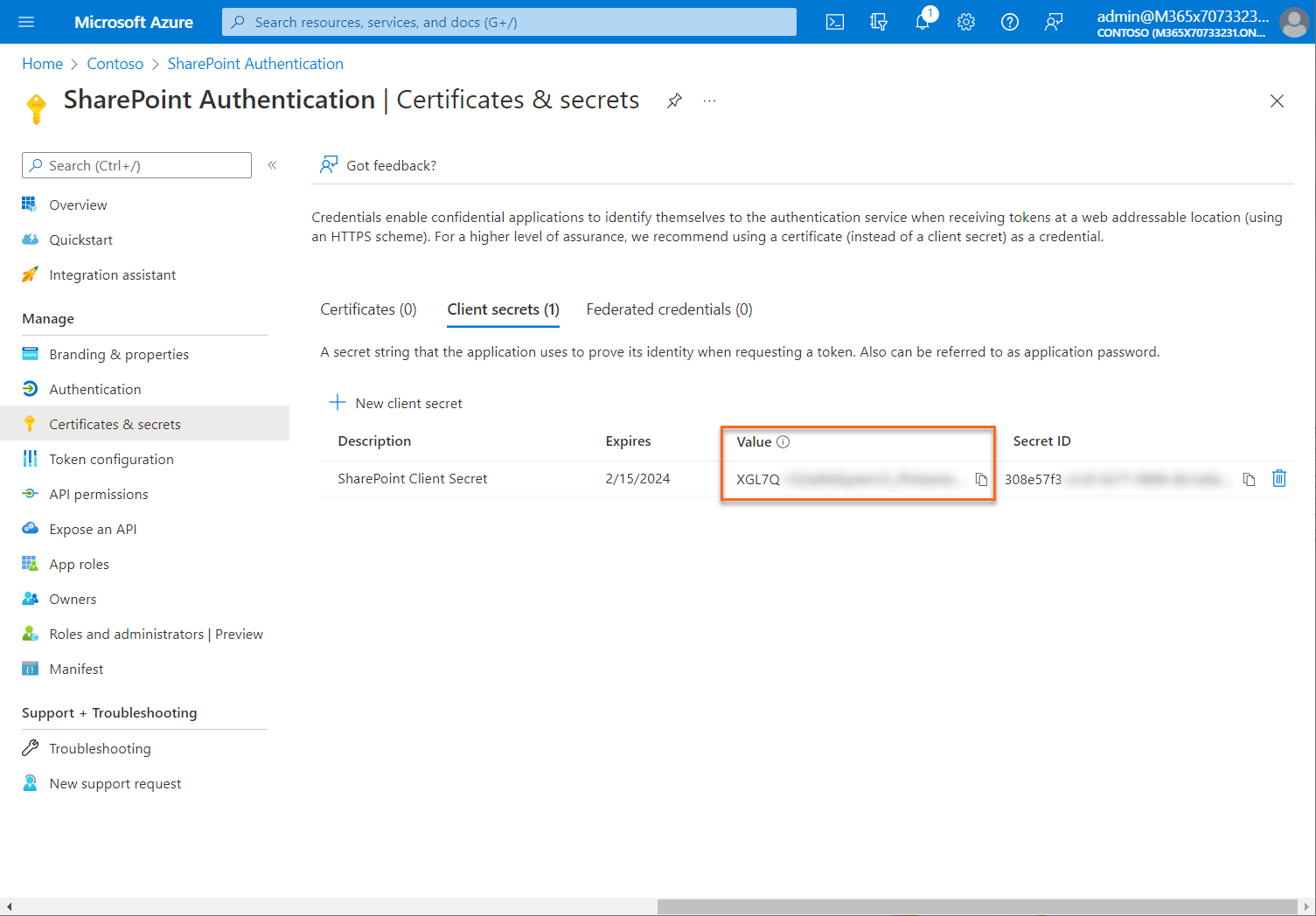Toggle the portal hamburger menu
The image size is (1316, 916).
tap(25, 22)
